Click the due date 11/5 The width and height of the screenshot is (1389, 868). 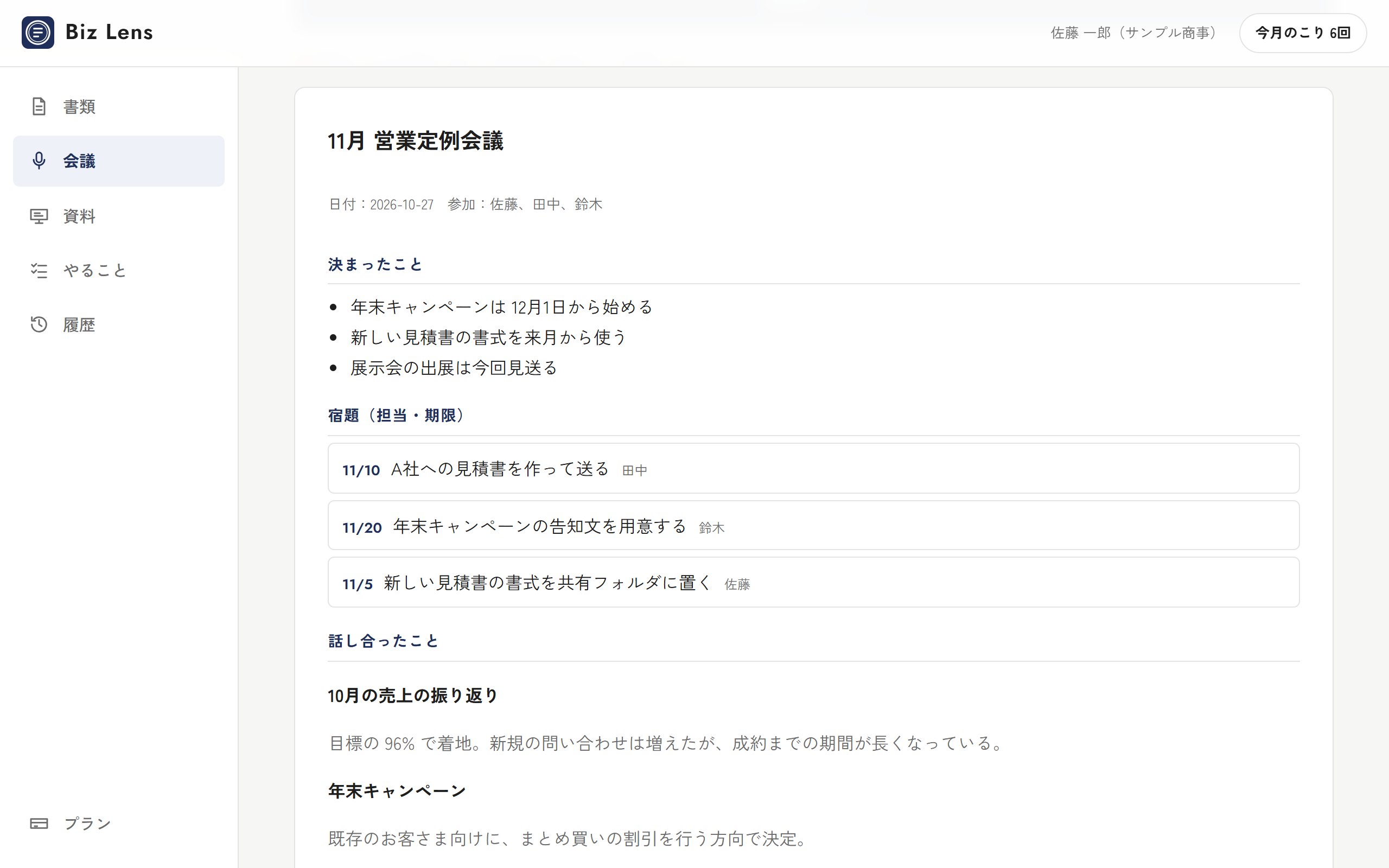tap(358, 584)
